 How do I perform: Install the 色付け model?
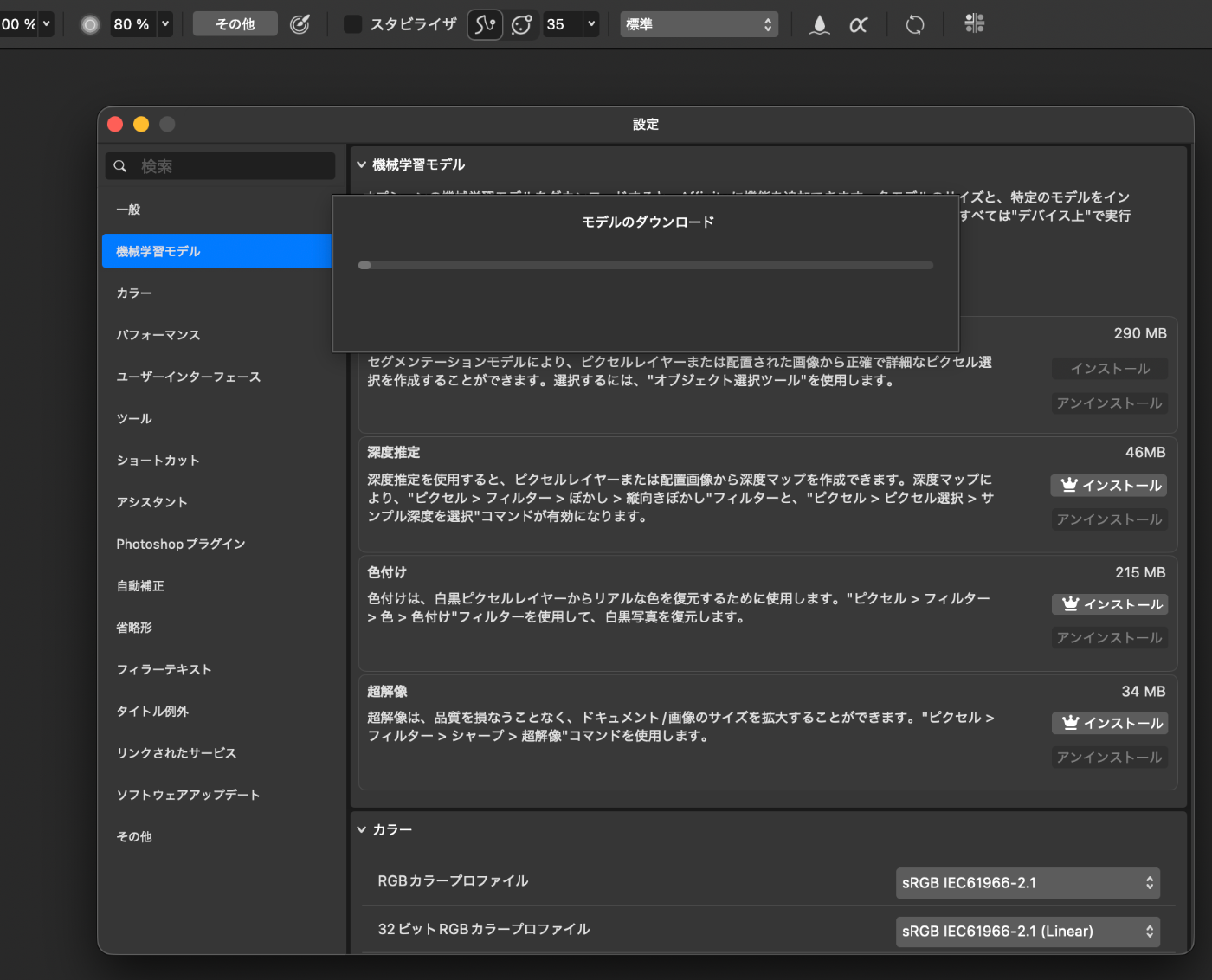coord(1110,604)
